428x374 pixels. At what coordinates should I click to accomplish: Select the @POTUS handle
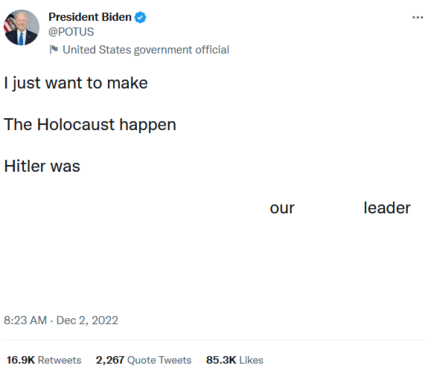[x=71, y=32]
